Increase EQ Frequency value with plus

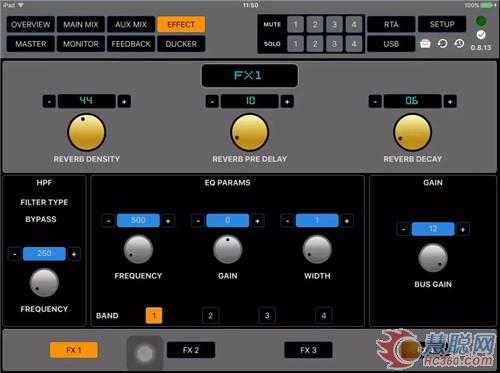pos(168,221)
